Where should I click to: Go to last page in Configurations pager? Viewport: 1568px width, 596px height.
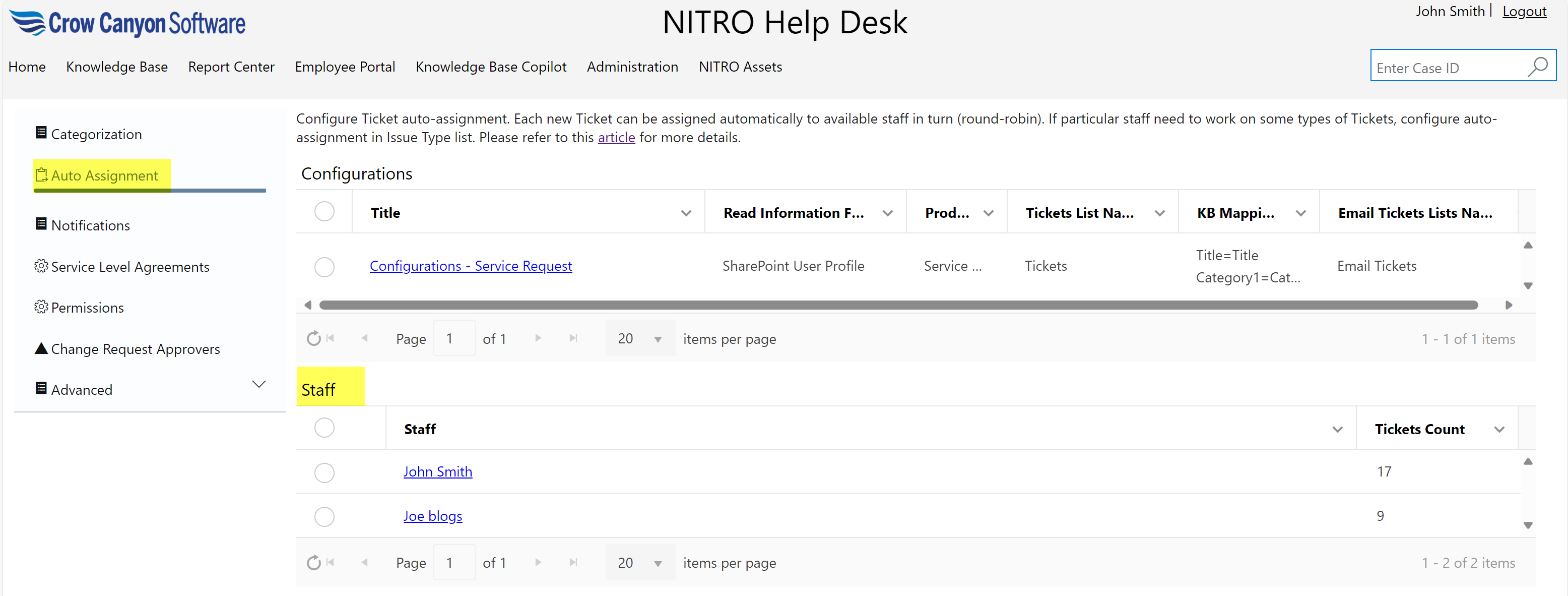(x=573, y=338)
